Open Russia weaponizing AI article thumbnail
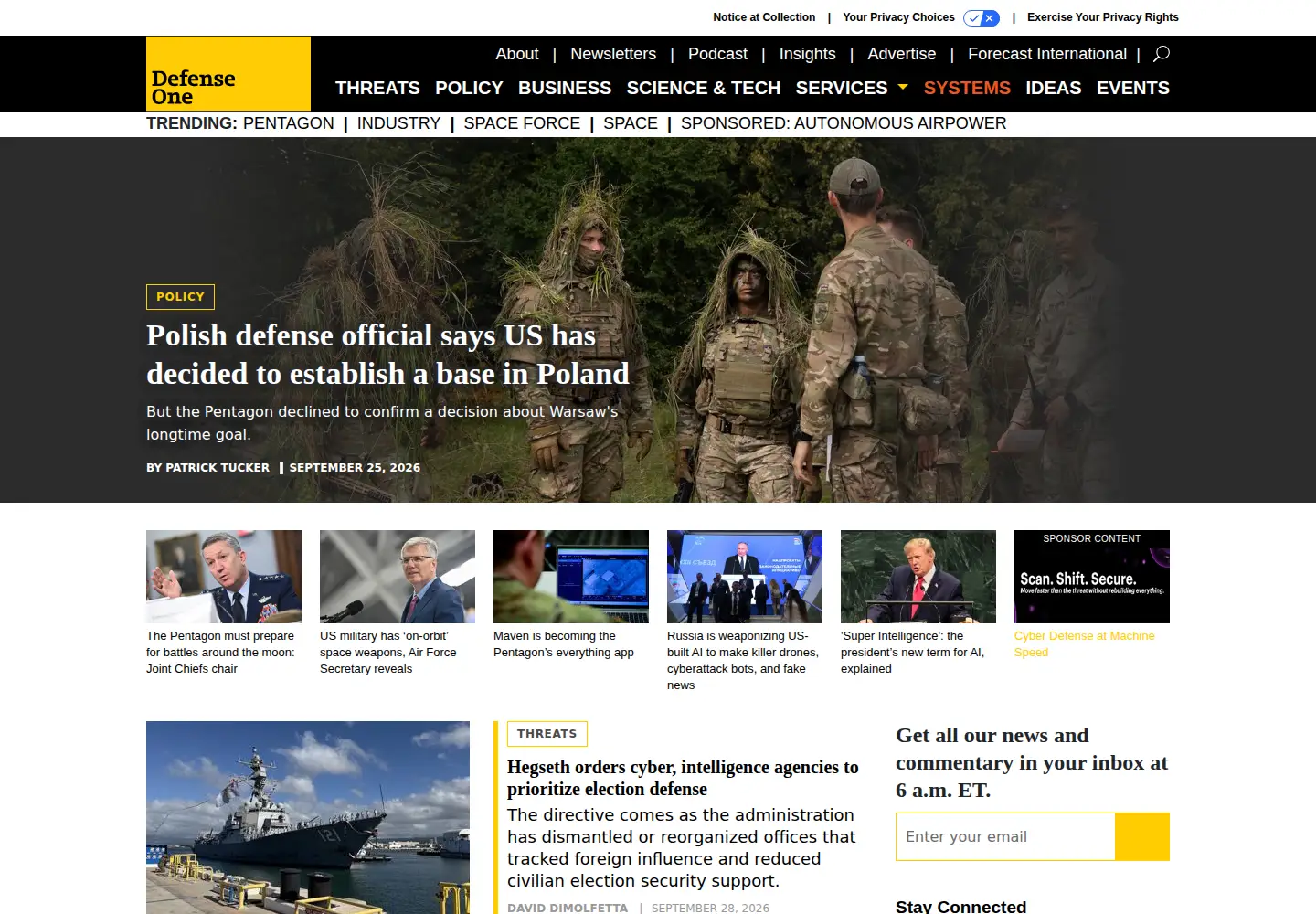This screenshot has width=1316, height=914. tap(745, 577)
